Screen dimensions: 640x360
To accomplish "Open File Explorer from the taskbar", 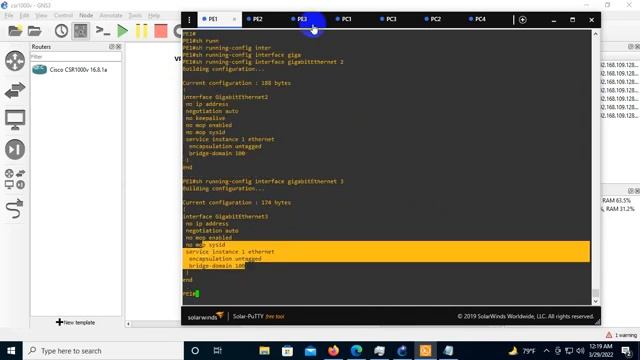I will 264,351.
